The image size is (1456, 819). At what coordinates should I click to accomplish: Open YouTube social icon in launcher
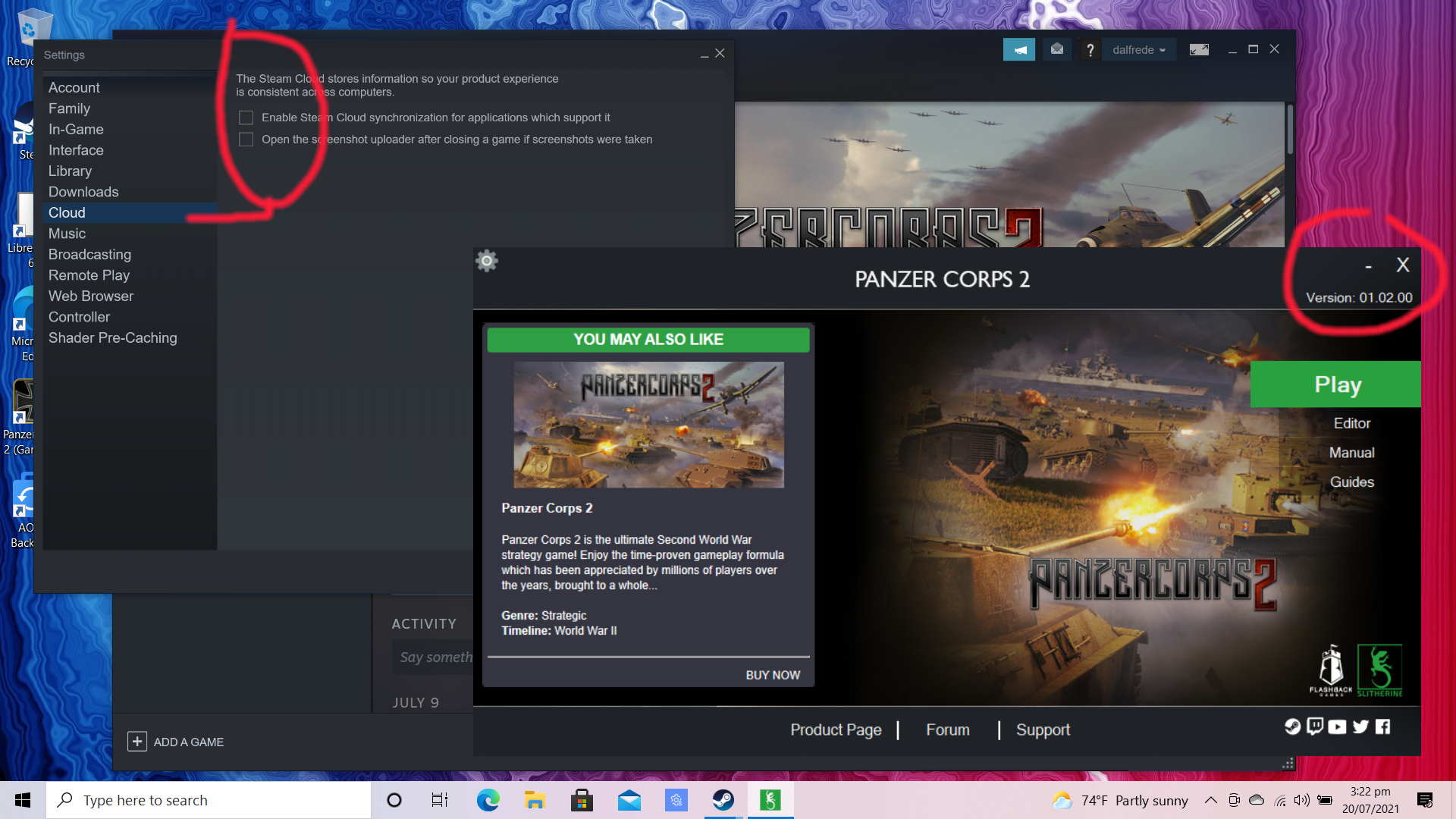tap(1338, 726)
